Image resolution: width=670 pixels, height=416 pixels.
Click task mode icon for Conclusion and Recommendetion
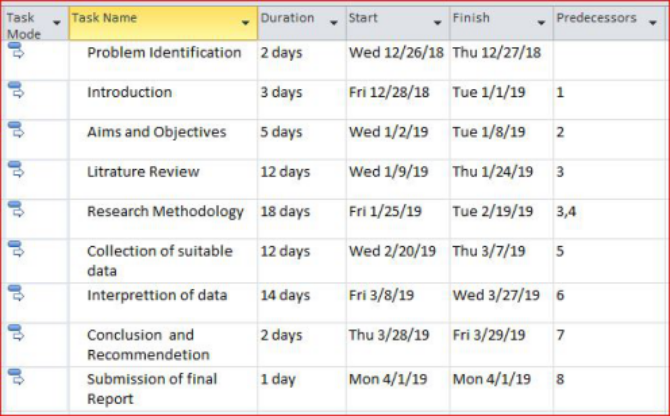click(x=16, y=333)
